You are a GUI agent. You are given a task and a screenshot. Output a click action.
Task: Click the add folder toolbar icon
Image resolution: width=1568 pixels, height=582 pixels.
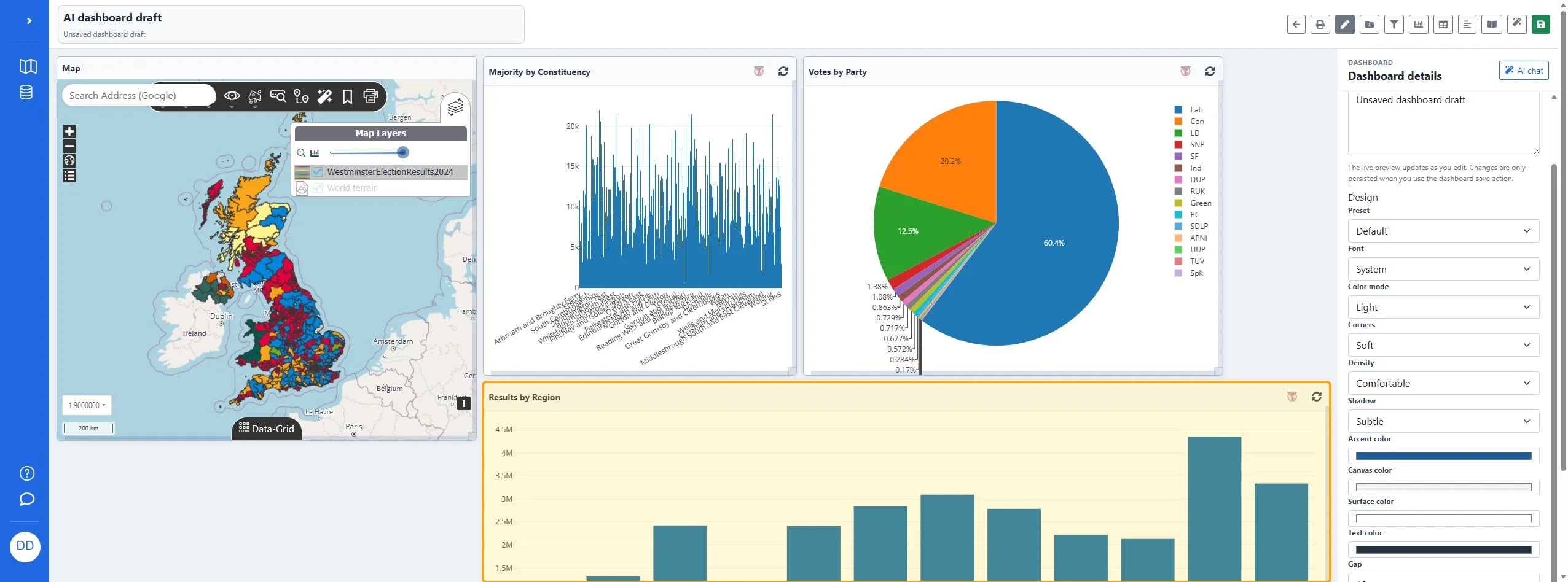click(1370, 25)
